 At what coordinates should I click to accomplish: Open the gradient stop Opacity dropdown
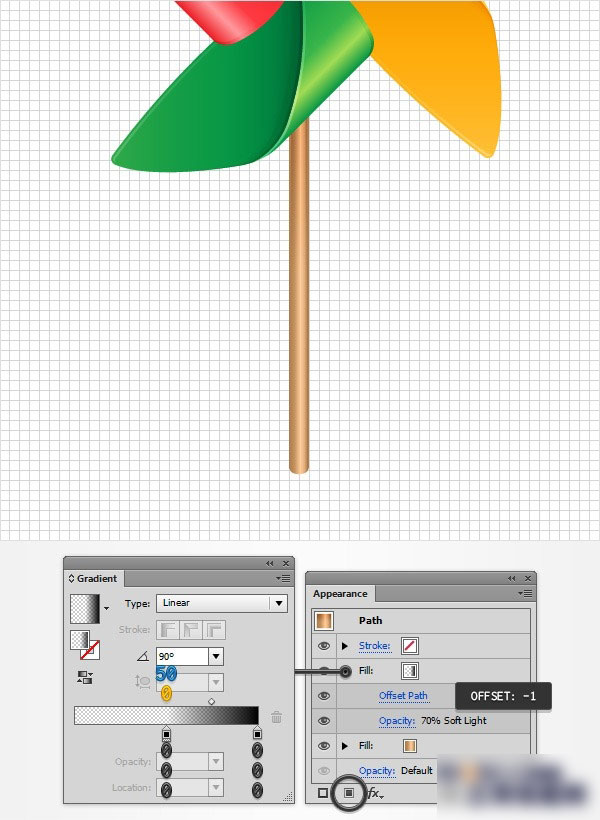[x=216, y=761]
